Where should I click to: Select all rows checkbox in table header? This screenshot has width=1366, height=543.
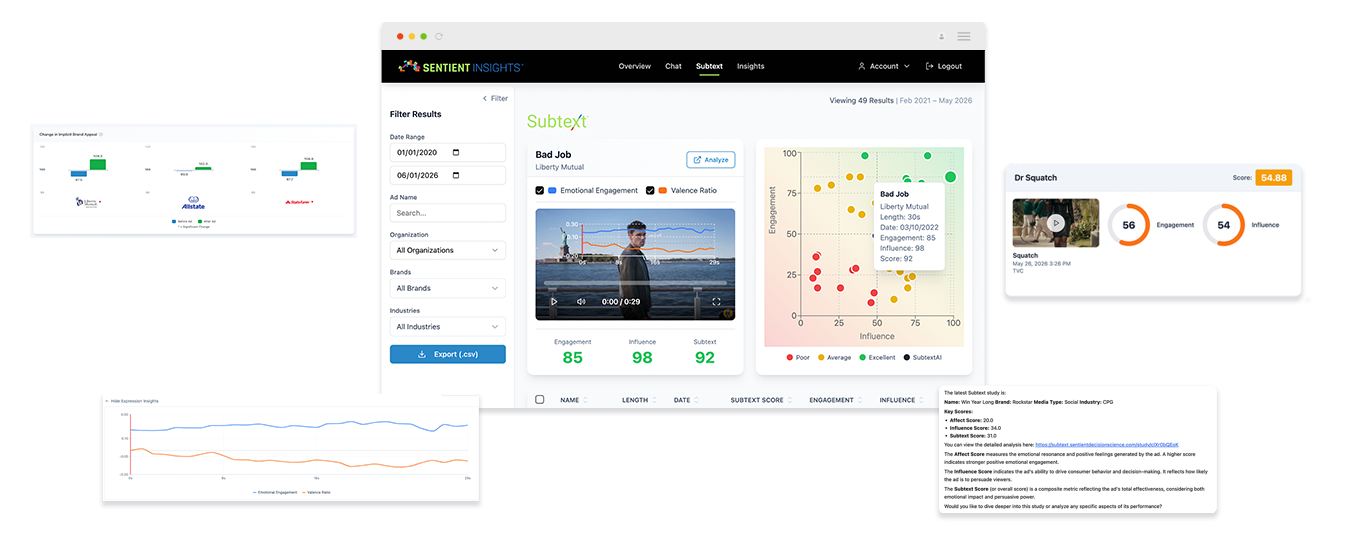coord(540,400)
